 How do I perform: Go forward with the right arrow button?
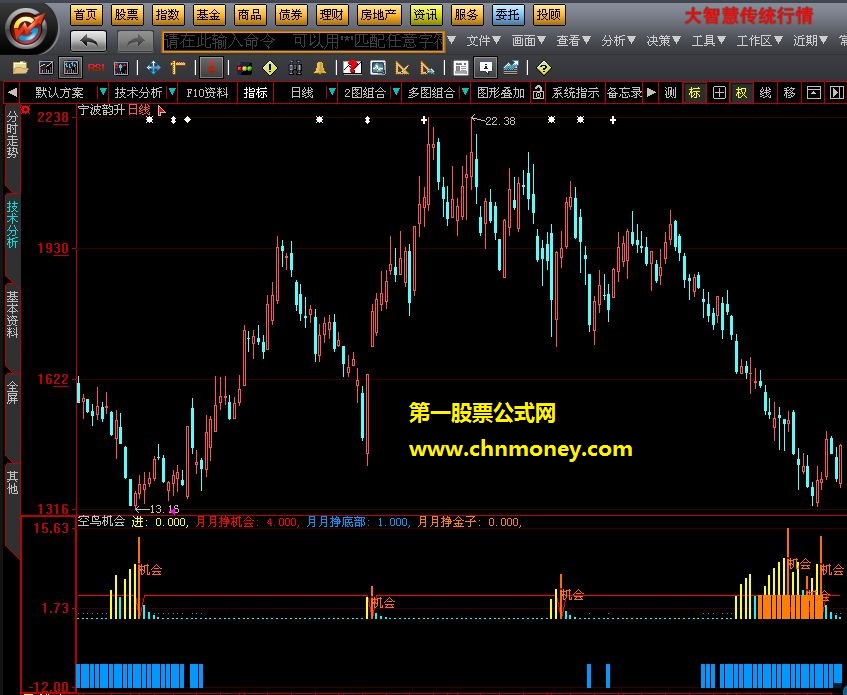135,41
